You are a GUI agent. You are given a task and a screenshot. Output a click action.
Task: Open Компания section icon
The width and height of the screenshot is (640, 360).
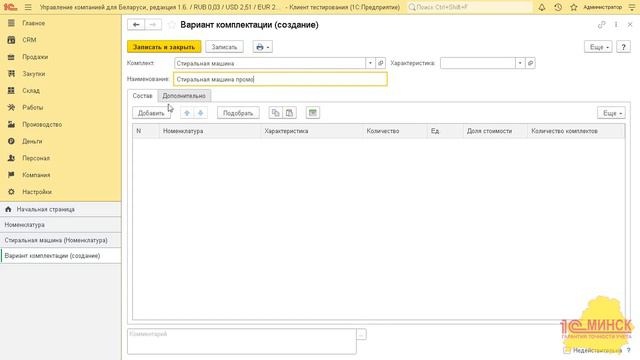click(11, 175)
